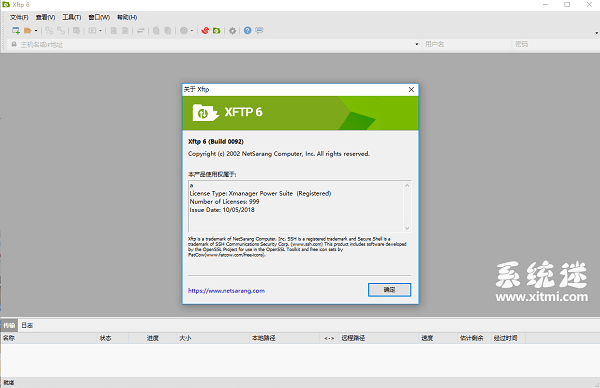Screen dimensions: 600x388
Task: Expand the Open folder dropdown arrow
Action: 36,31
